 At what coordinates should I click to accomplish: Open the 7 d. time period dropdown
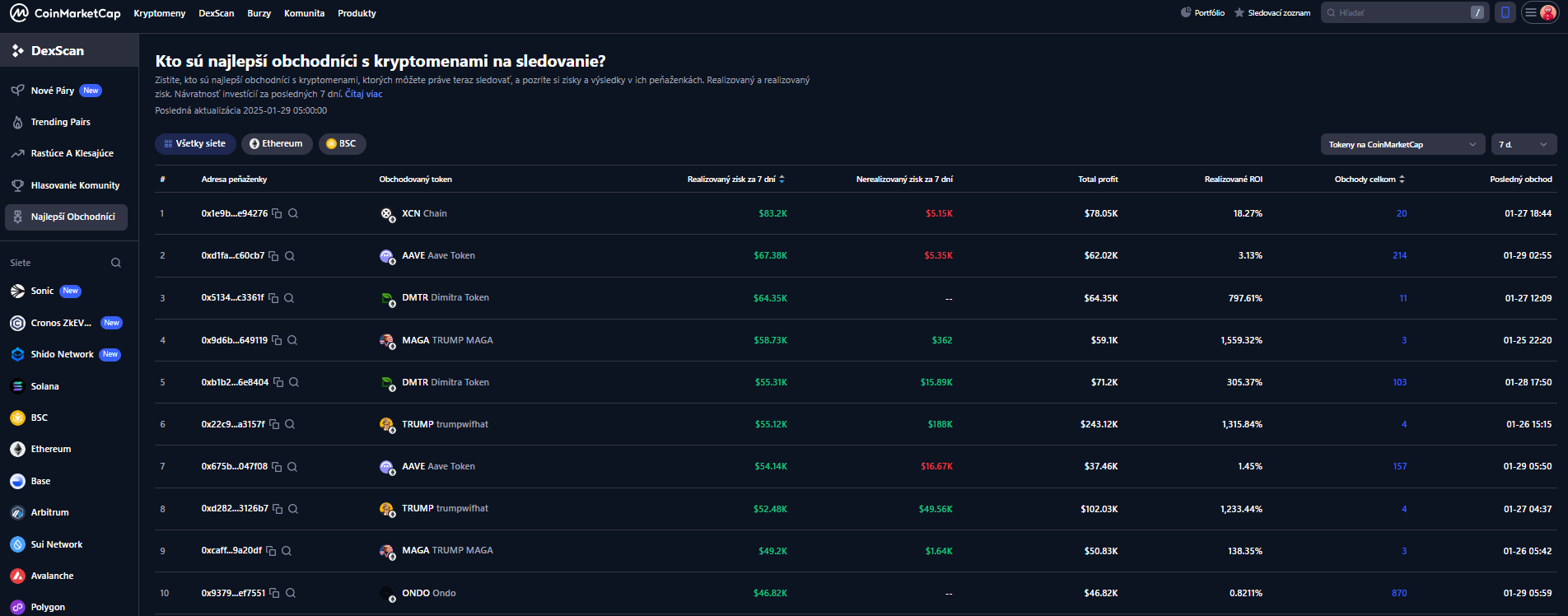click(x=1523, y=144)
